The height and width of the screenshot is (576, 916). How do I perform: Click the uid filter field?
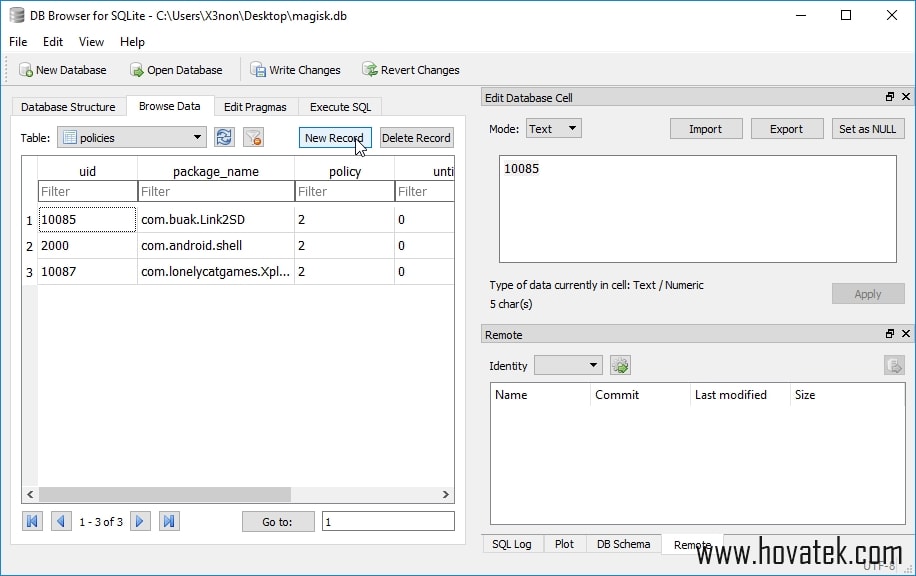pos(88,191)
